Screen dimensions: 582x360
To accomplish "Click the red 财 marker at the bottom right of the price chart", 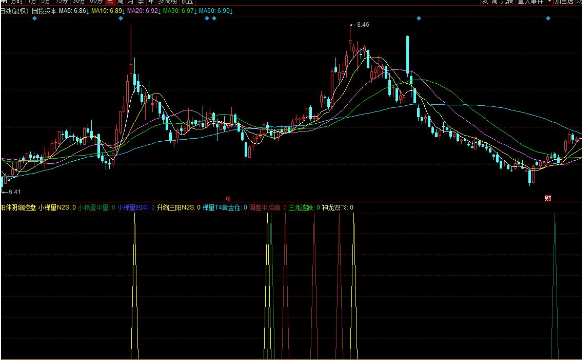I will (547, 198).
